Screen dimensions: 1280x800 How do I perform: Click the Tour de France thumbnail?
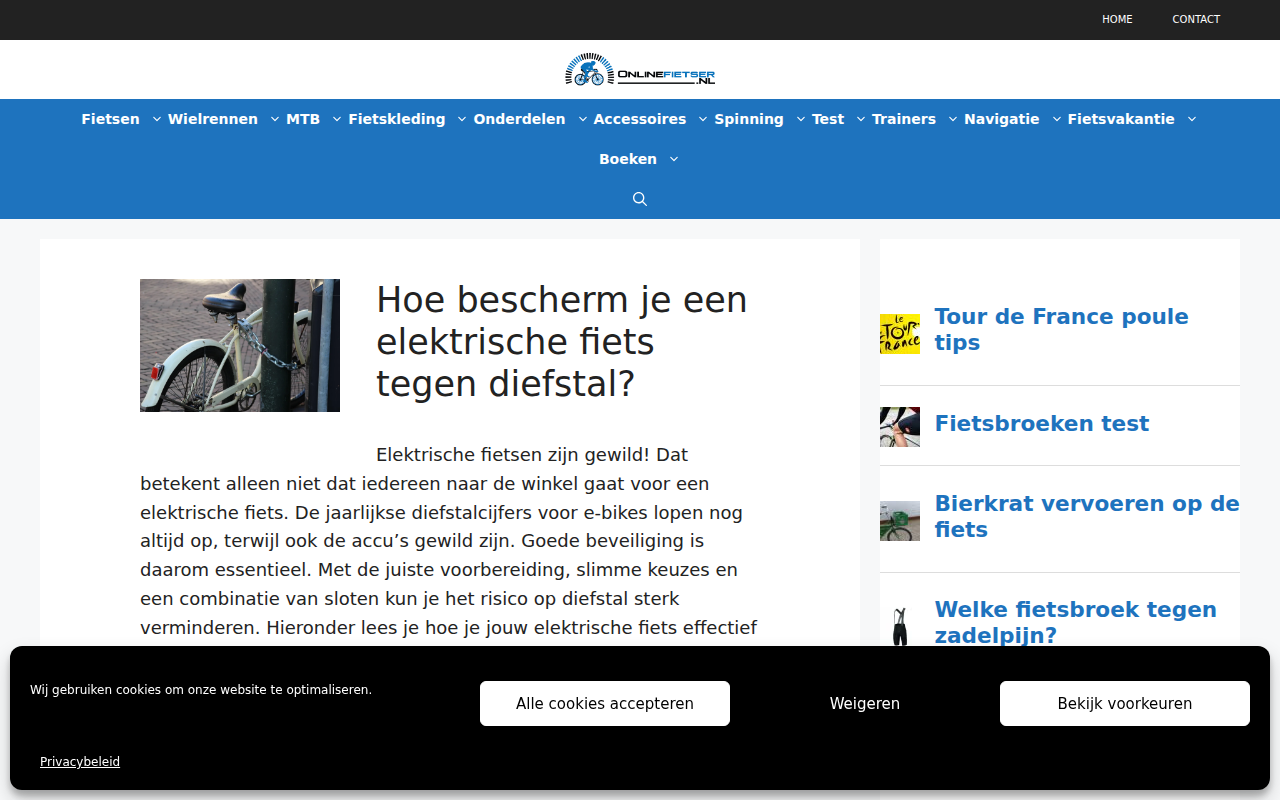click(x=900, y=334)
